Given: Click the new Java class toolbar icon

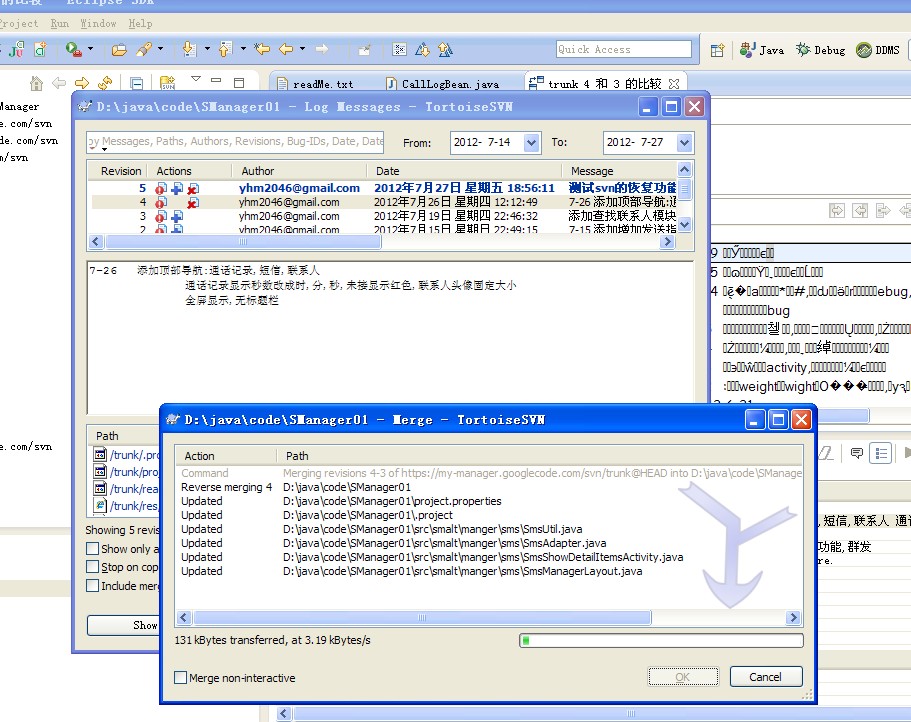Looking at the screenshot, I should click(x=40, y=49).
